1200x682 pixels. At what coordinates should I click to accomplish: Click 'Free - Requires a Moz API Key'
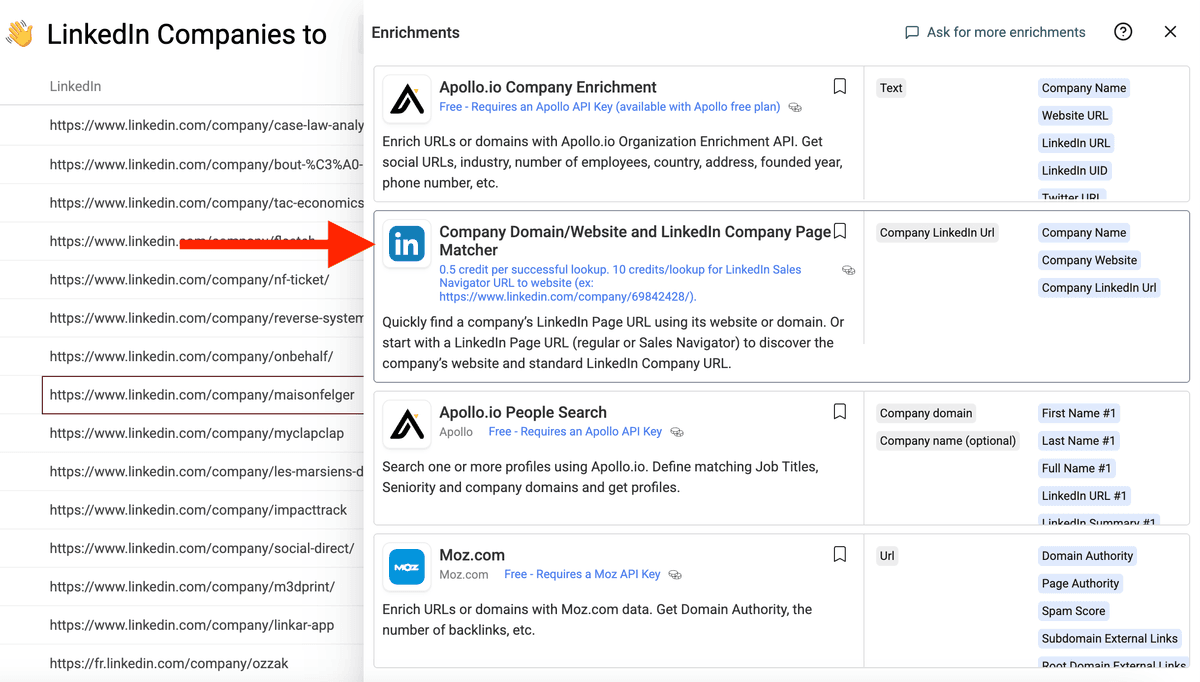[582, 574]
